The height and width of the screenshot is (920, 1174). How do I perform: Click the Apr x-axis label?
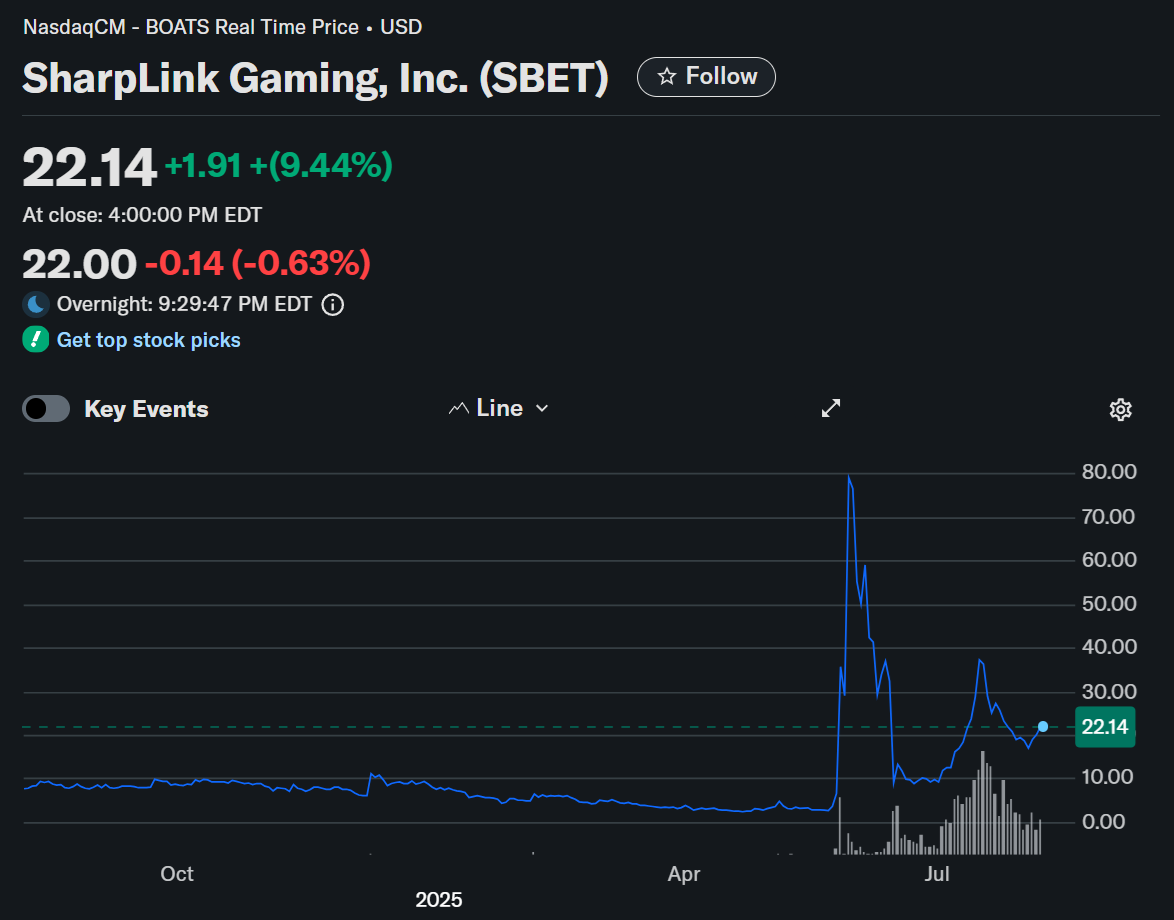coord(684,874)
